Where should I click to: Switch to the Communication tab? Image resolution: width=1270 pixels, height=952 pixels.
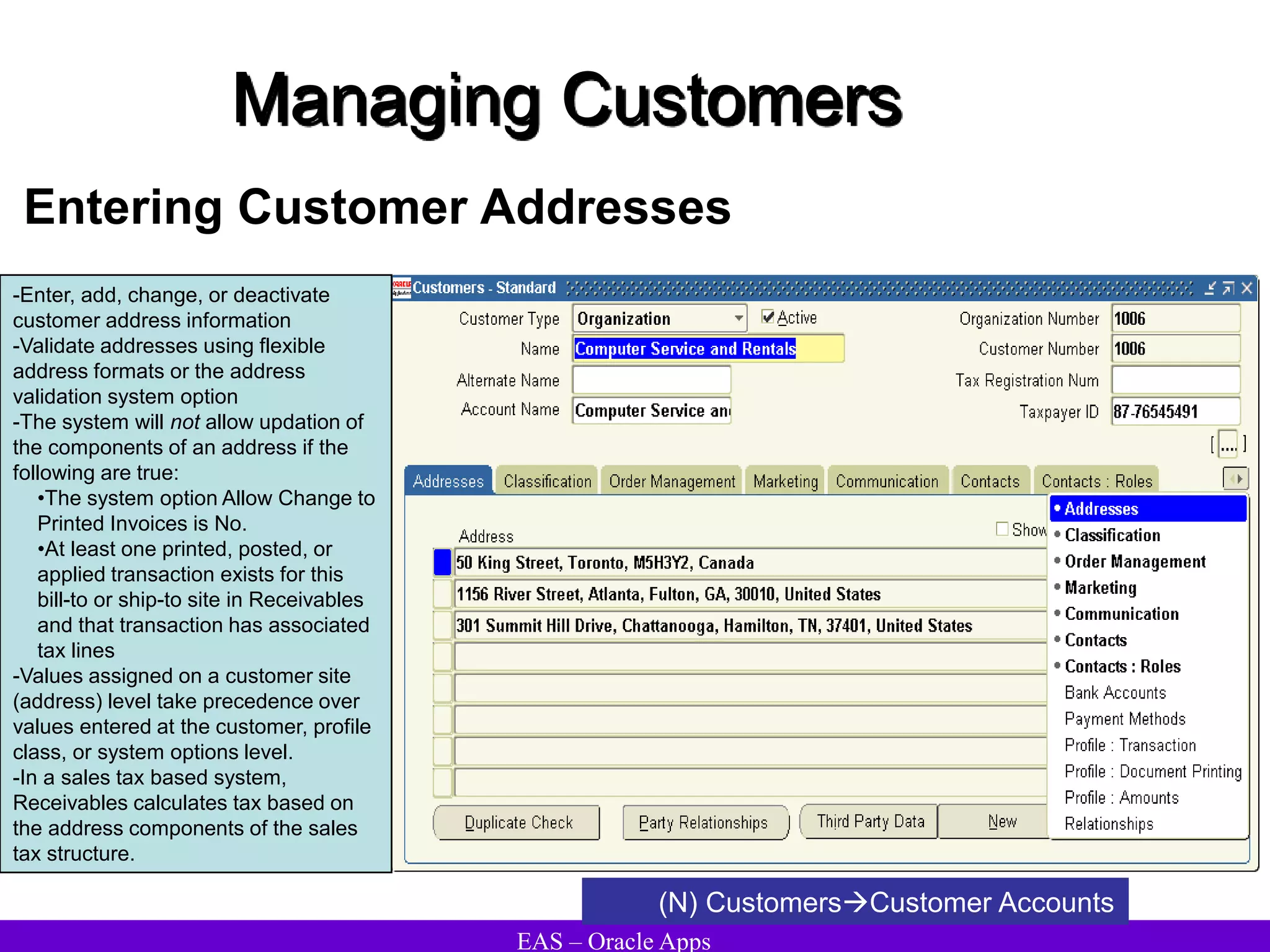tap(887, 481)
